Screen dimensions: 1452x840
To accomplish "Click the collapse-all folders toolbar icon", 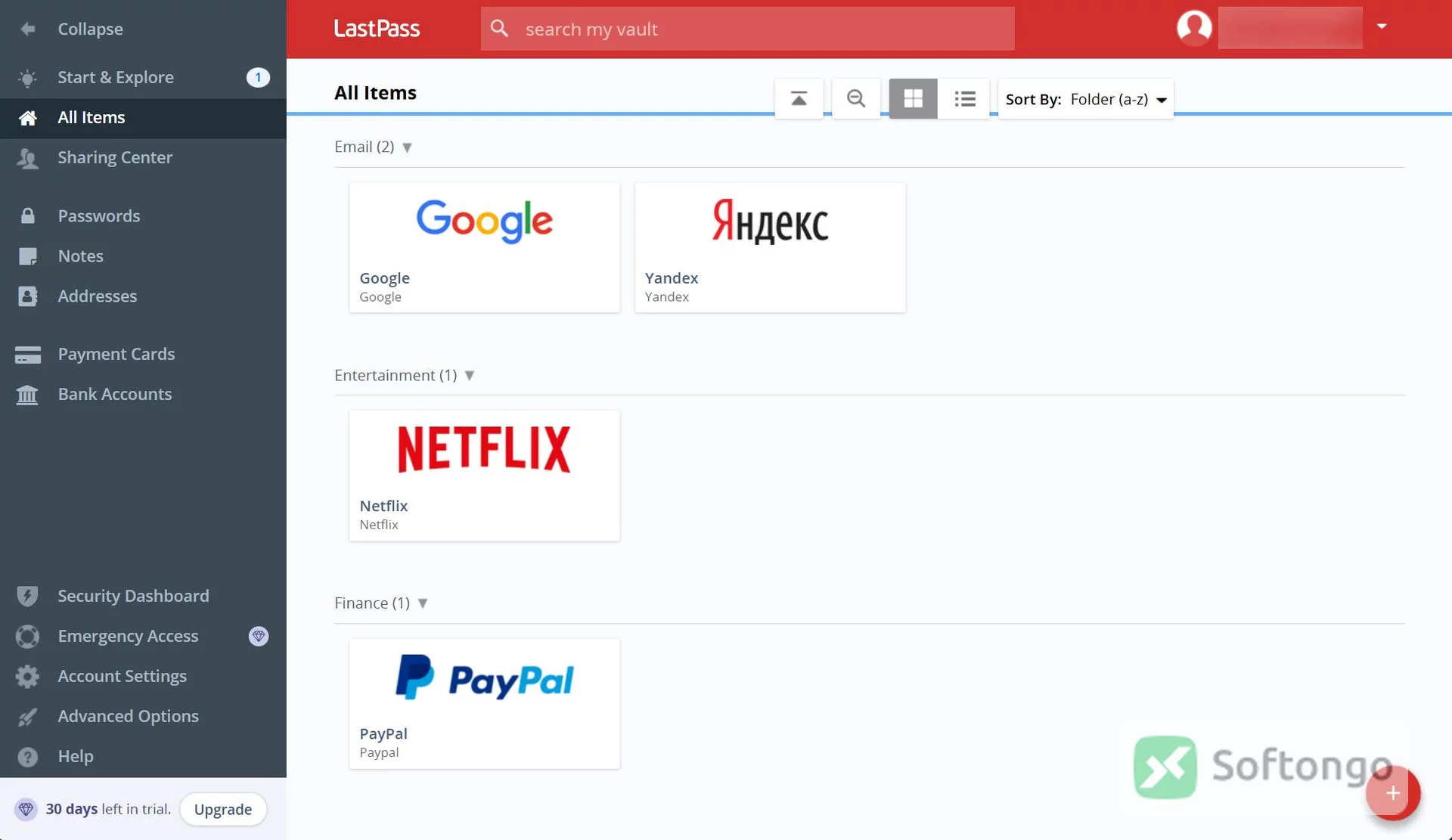I will (799, 98).
